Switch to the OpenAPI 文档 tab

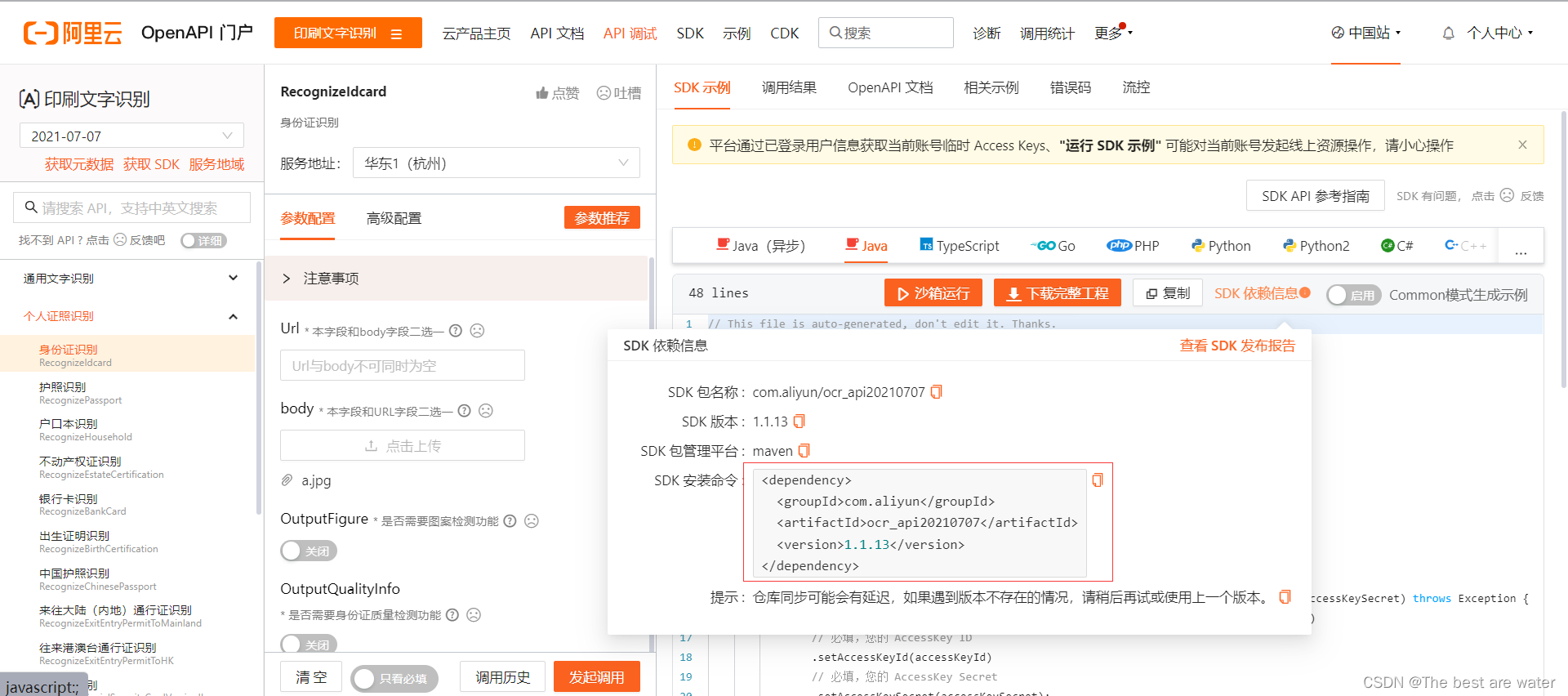point(890,87)
